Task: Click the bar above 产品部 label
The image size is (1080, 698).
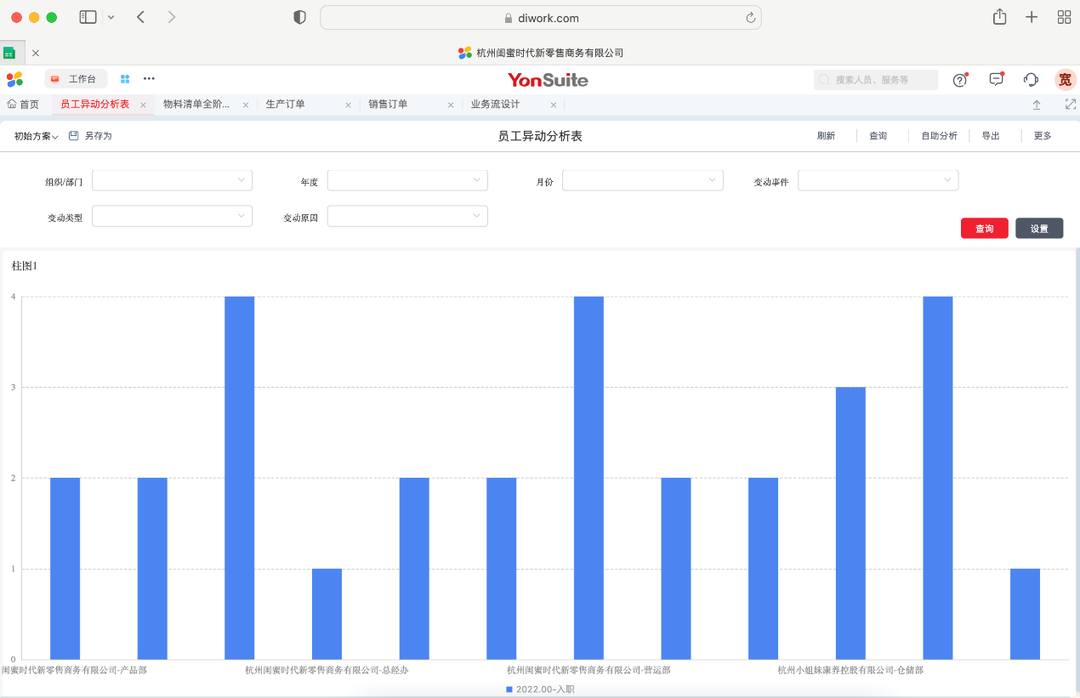Action: 65,568
